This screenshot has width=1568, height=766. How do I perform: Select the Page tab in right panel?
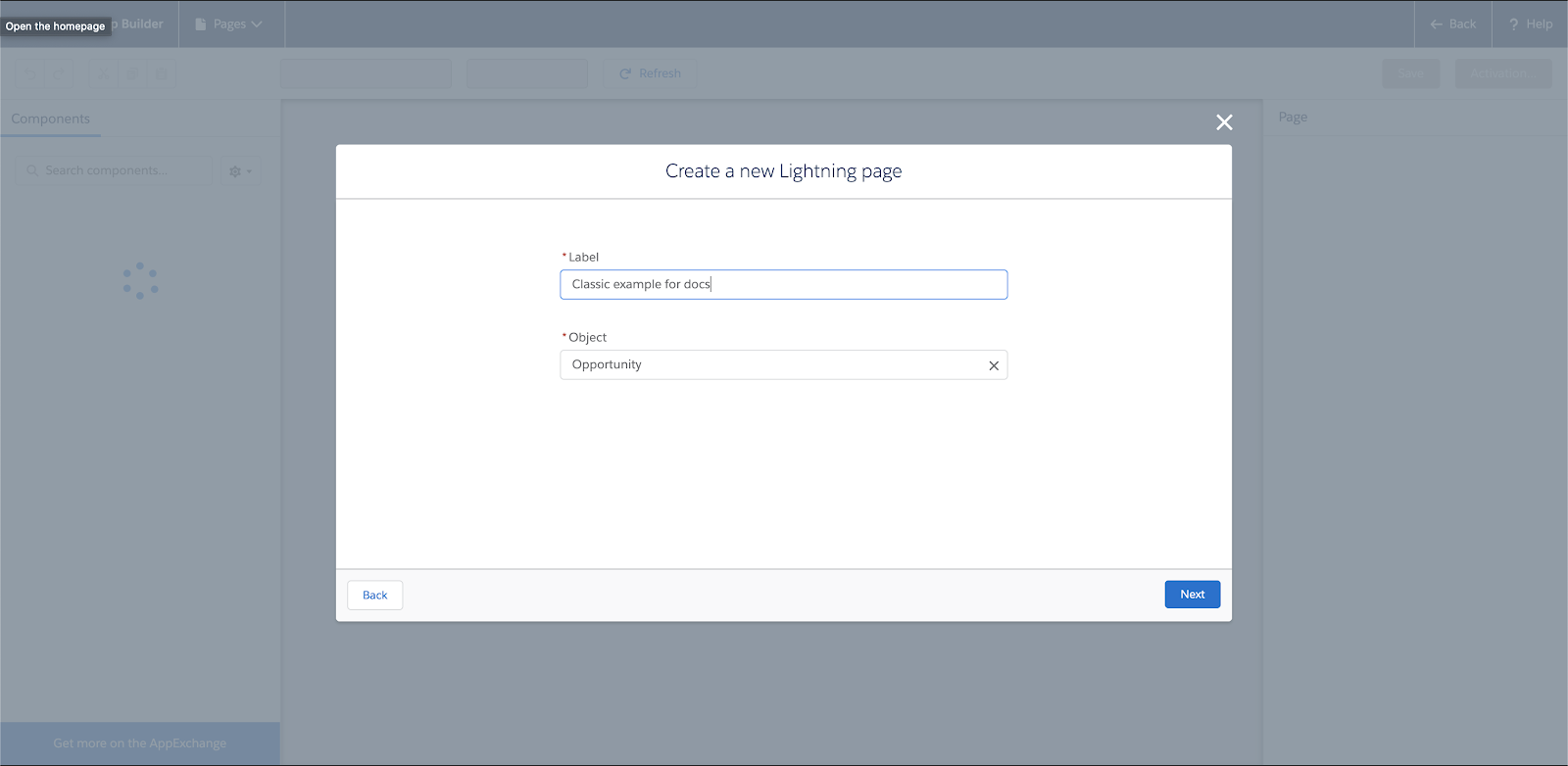click(1293, 118)
